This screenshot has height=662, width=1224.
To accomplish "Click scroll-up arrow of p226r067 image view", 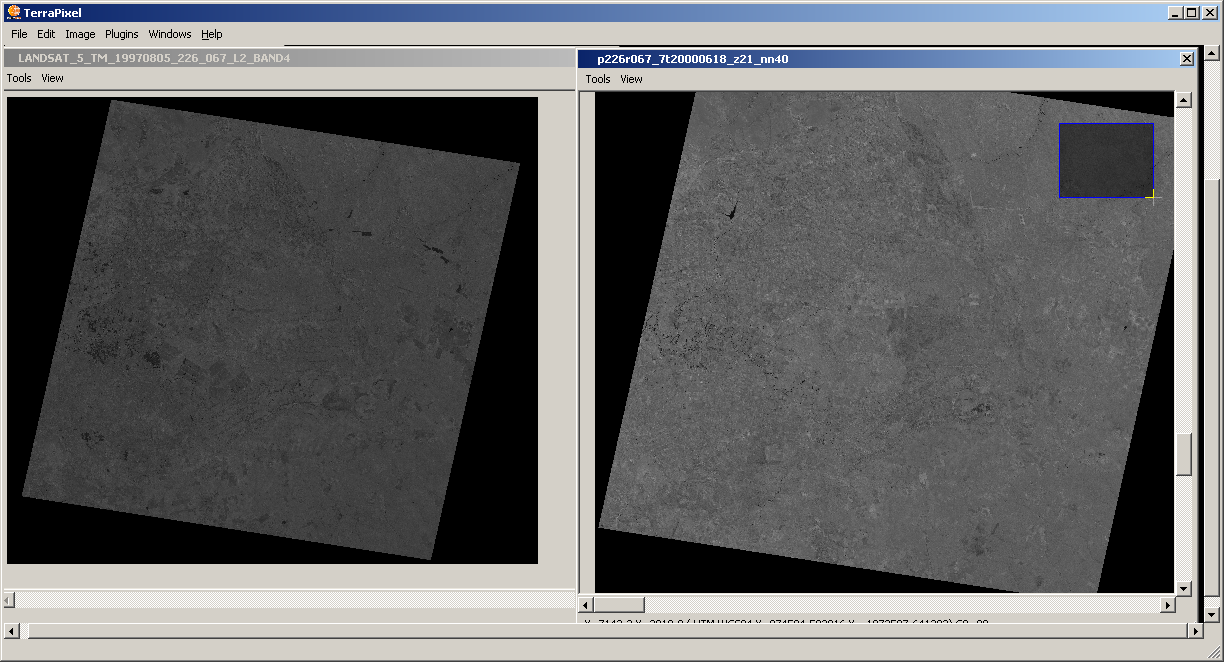I will 1184,100.
